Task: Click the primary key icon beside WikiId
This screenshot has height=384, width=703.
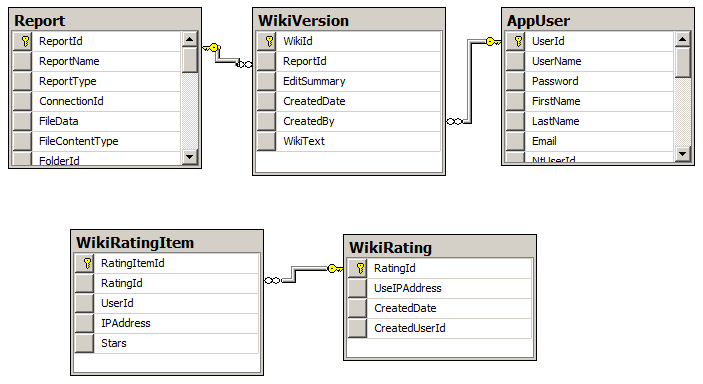Action: point(269,41)
